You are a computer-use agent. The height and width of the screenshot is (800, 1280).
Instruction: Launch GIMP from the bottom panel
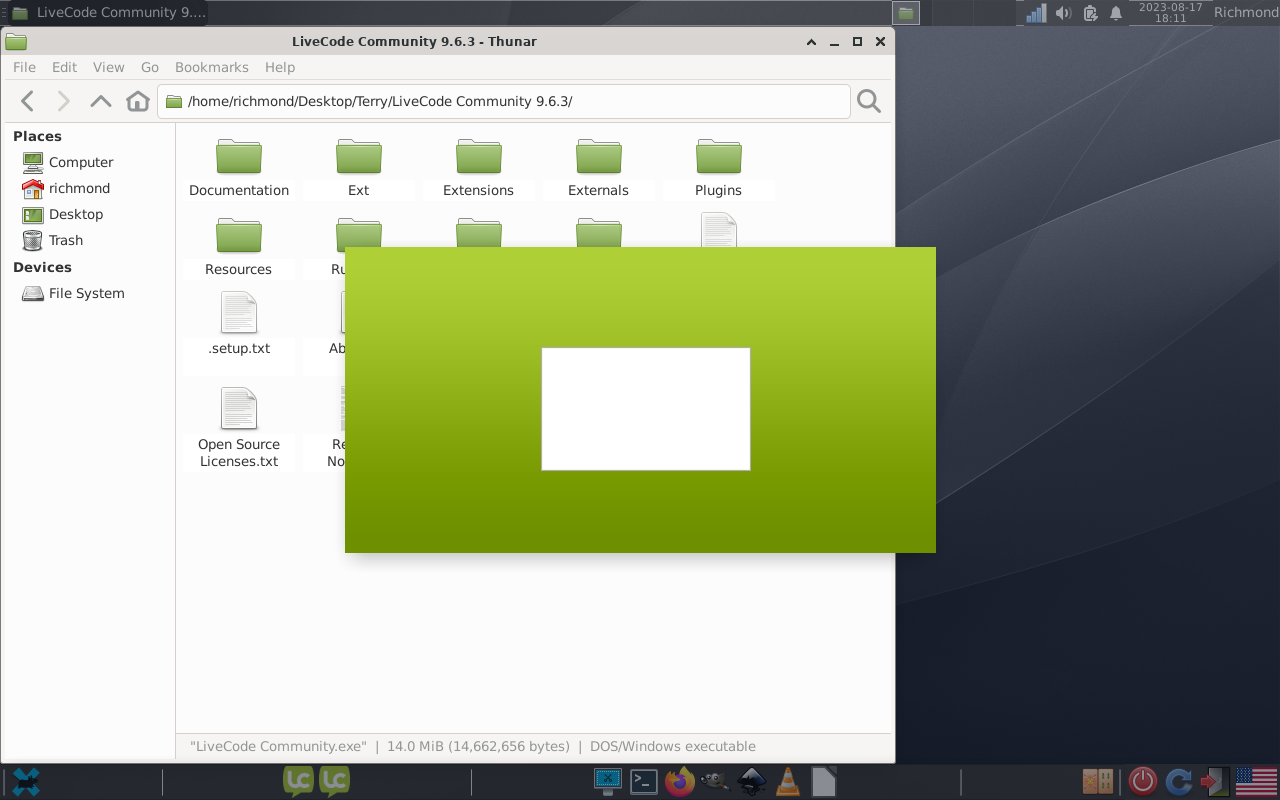click(x=715, y=781)
